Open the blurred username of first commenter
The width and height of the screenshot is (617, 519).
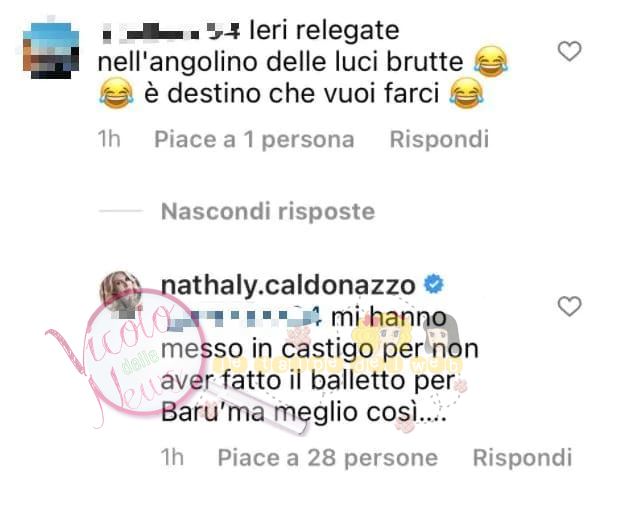tap(171, 31)
